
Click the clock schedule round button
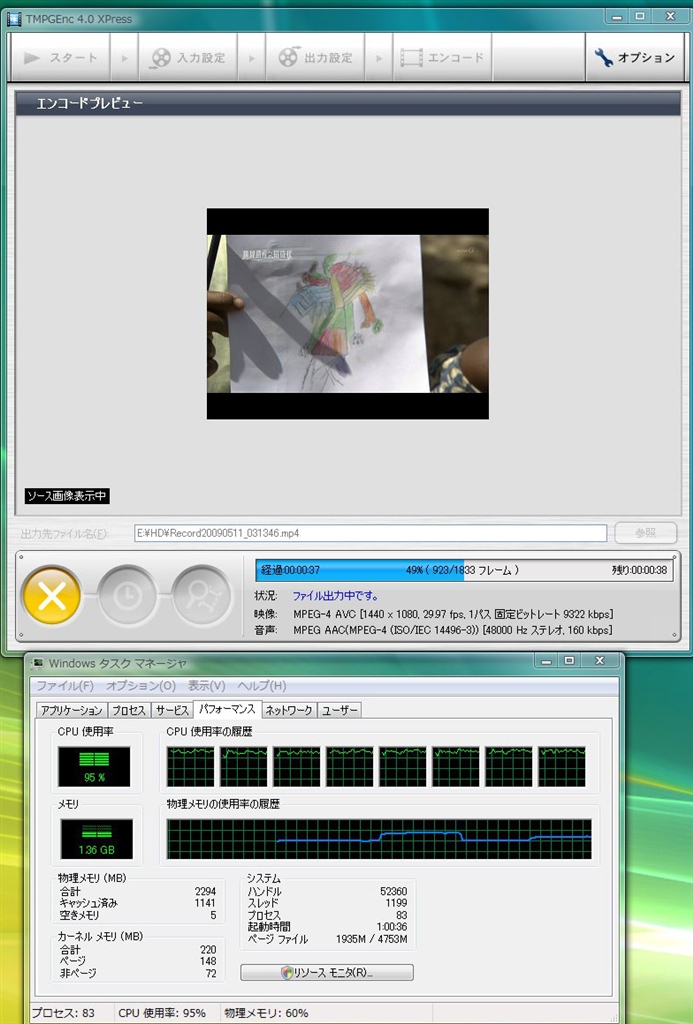[x=127, y=596]
